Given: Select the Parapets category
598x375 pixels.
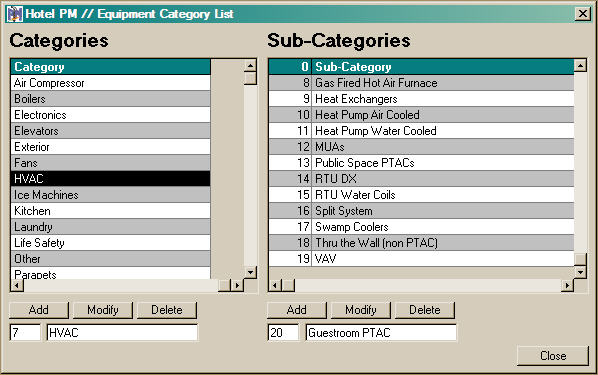Looking at the screenshot, I should [111, 273].
